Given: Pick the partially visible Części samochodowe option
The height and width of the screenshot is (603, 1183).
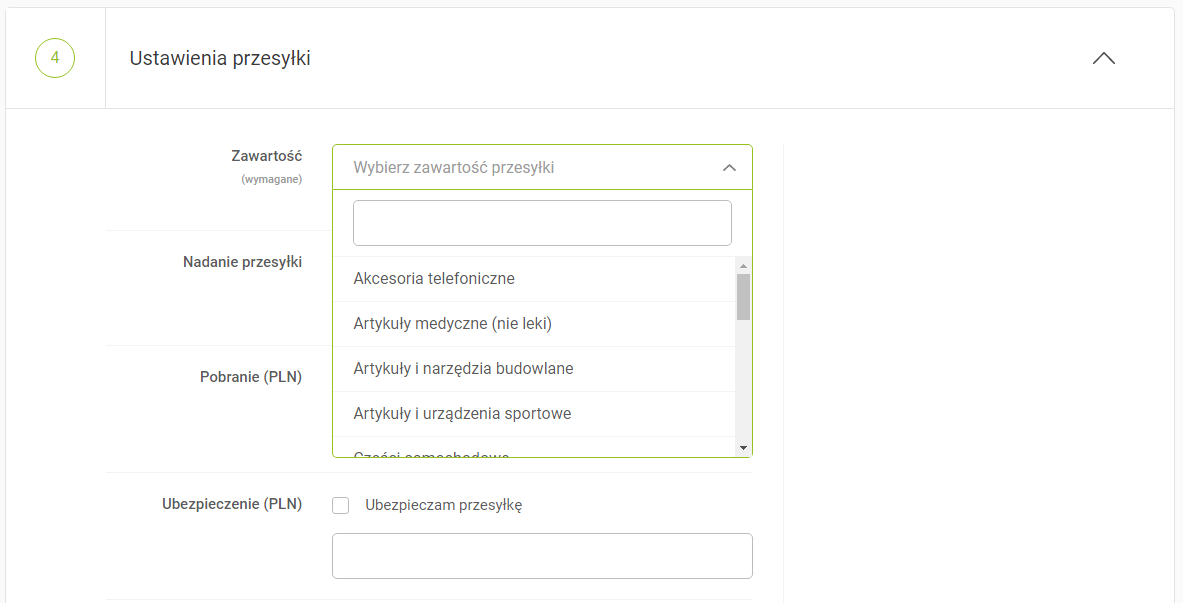Looking at the screenshot, I should point(432,453).
